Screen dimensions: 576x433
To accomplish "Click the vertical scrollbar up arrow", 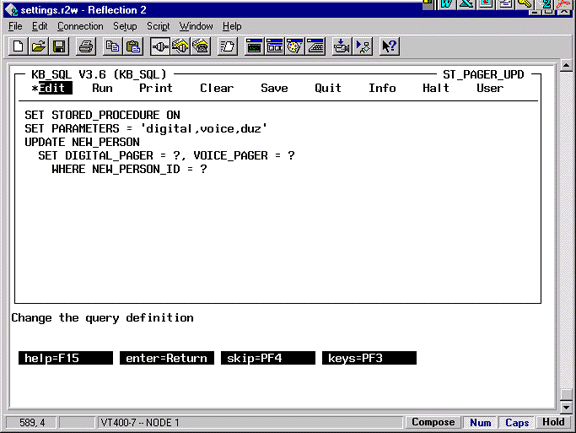I will click(566, 65).
